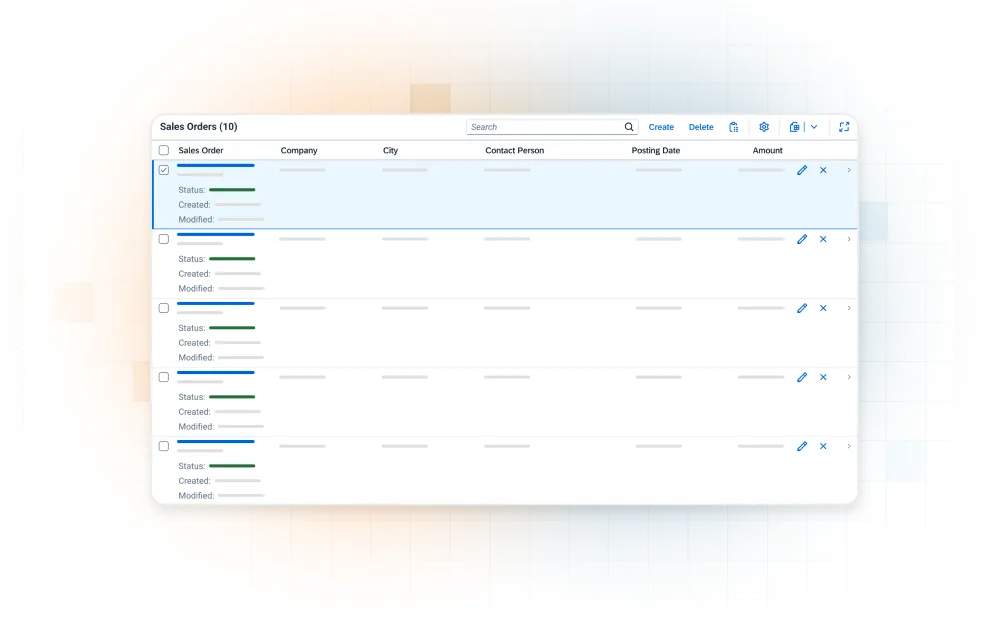This screenshot has height=619, width=1000.
Task: Click the navigation chevron of the fourth row
Action: (x=849, y=377)
